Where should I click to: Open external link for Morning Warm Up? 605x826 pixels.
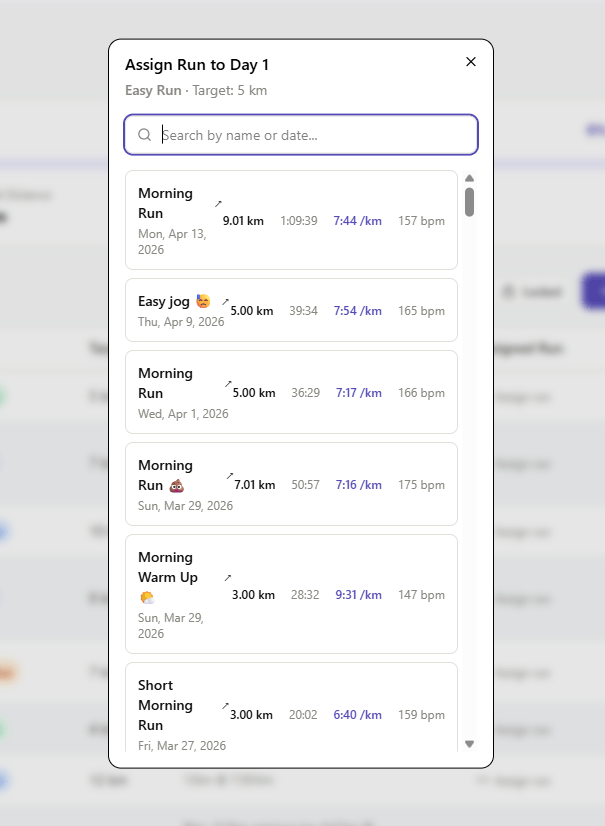(x=228, y=578)
